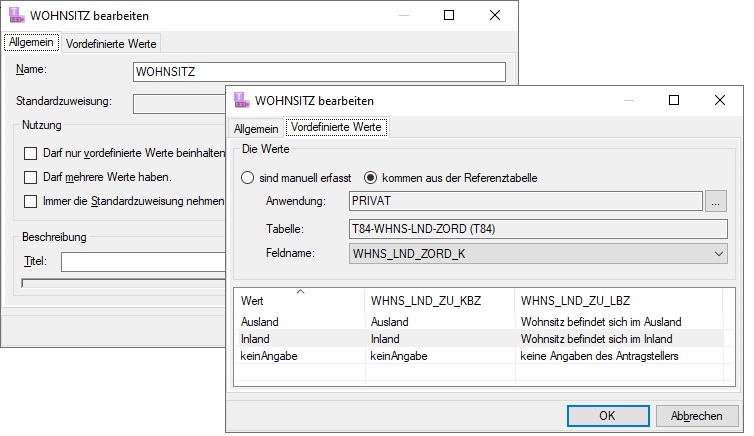Maximize the front WOHNSITZ bearbeiten dialog

674,100
